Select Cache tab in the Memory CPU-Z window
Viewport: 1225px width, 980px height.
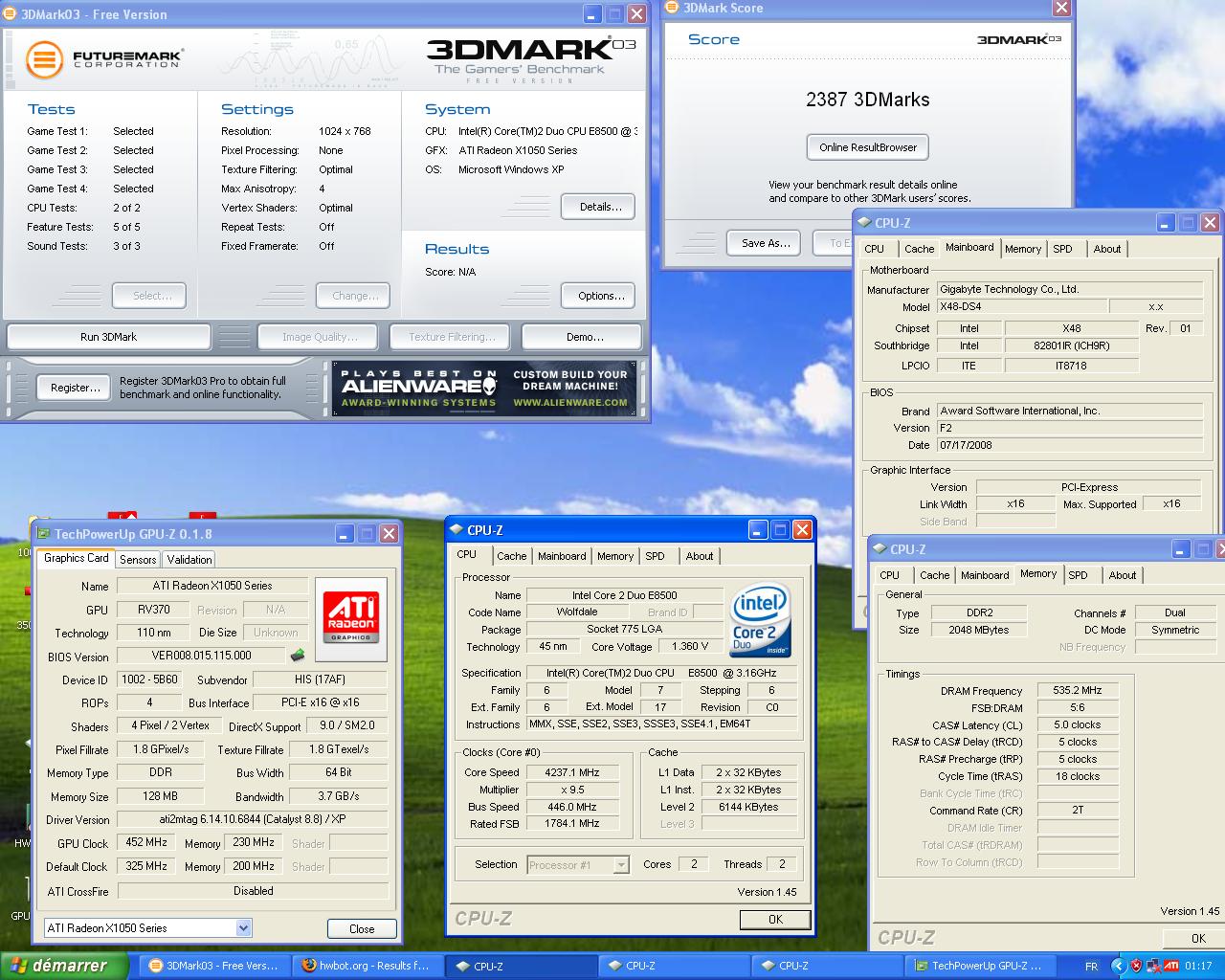[x=934, y=575]
